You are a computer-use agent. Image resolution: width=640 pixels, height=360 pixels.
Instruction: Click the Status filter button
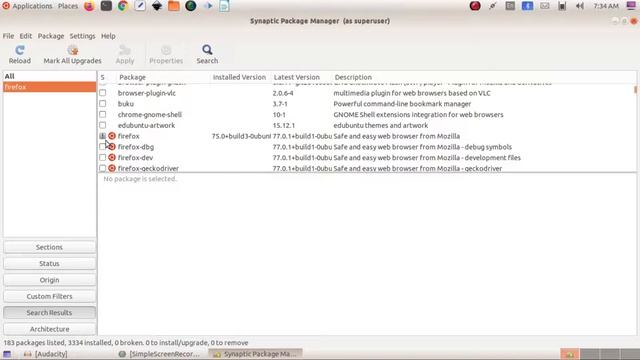[x=49, y=264]
